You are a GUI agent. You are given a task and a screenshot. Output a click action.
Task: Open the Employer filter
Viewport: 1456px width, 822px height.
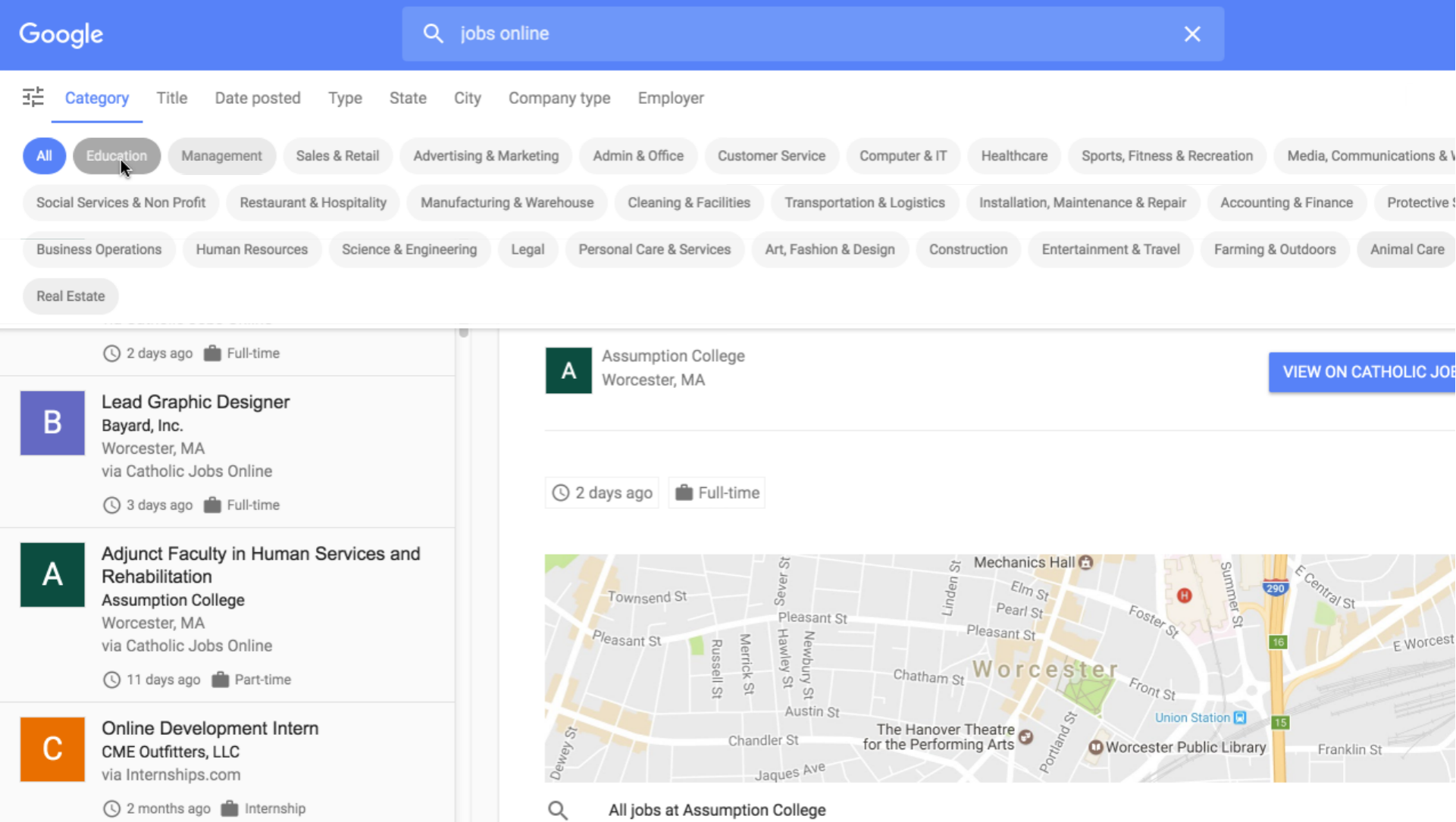[x=670, y=98]
